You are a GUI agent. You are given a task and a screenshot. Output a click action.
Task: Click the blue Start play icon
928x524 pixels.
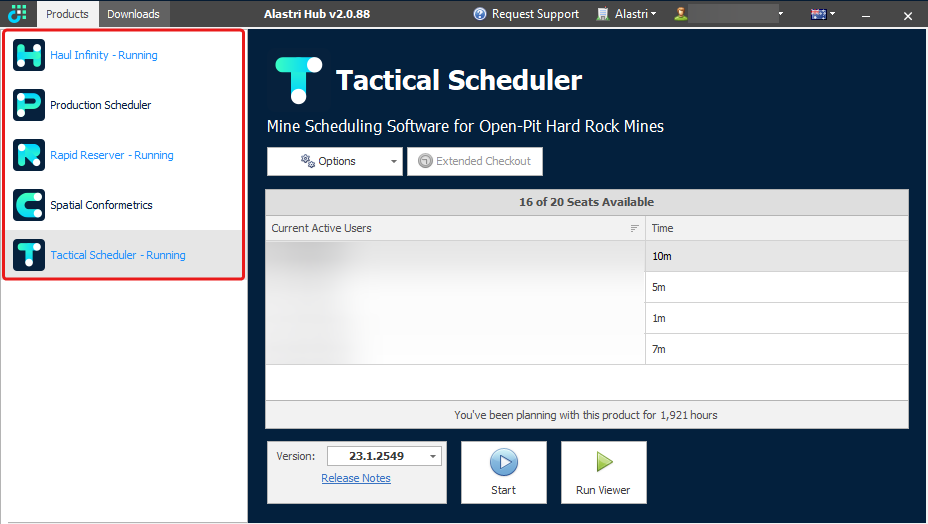point(504,462)
